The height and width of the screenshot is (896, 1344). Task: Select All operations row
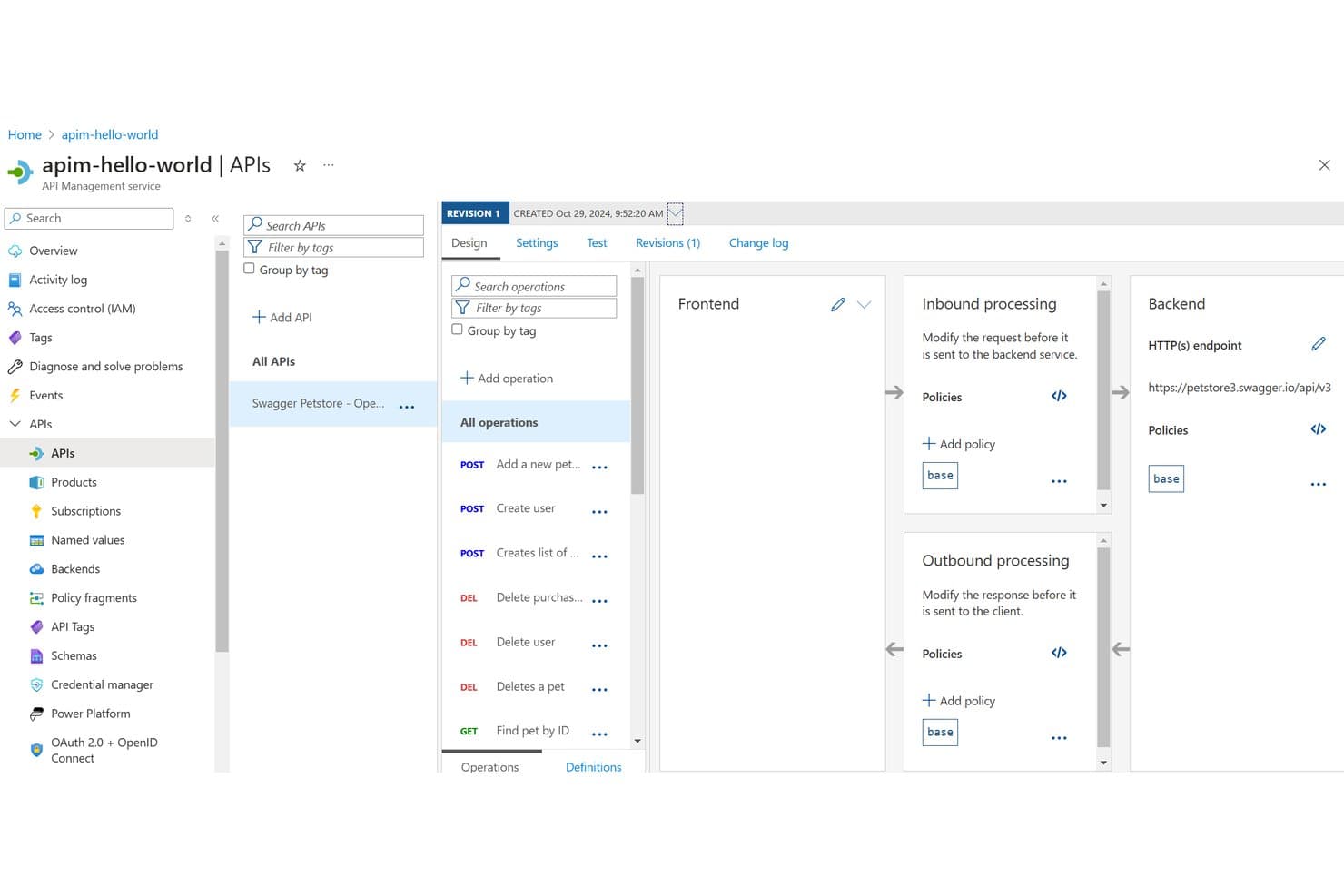pos(536,422)
